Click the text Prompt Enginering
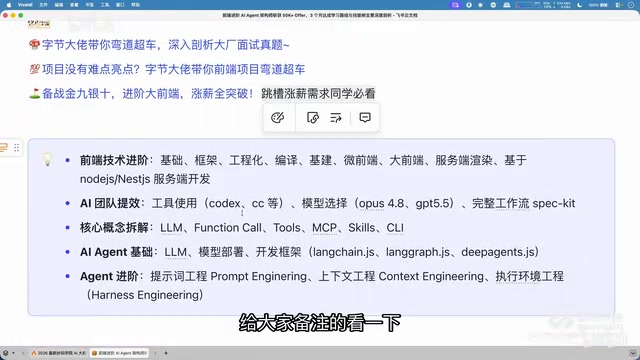 coord(258,276)
